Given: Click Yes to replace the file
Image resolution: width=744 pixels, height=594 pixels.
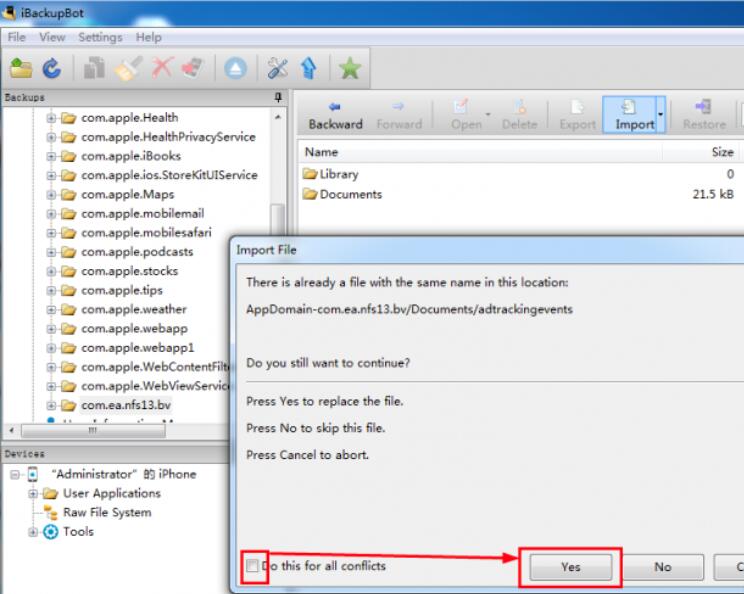Looking at the screenshot, I should tap(570, 567).
